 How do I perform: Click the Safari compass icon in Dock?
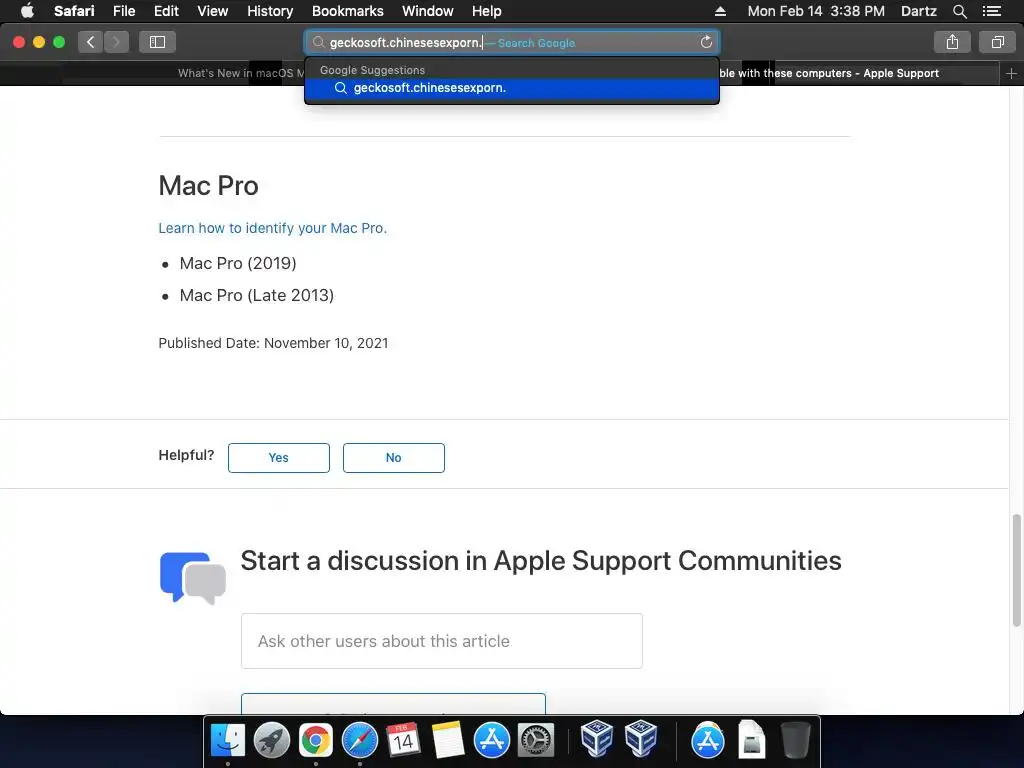tap(360, 741)
